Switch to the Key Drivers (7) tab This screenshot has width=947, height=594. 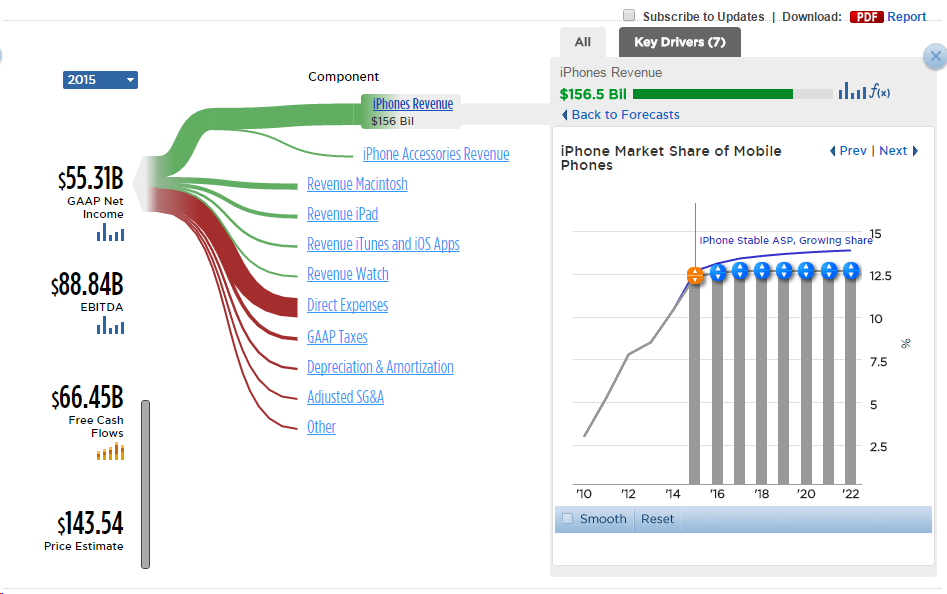click(x=679, y=42)
